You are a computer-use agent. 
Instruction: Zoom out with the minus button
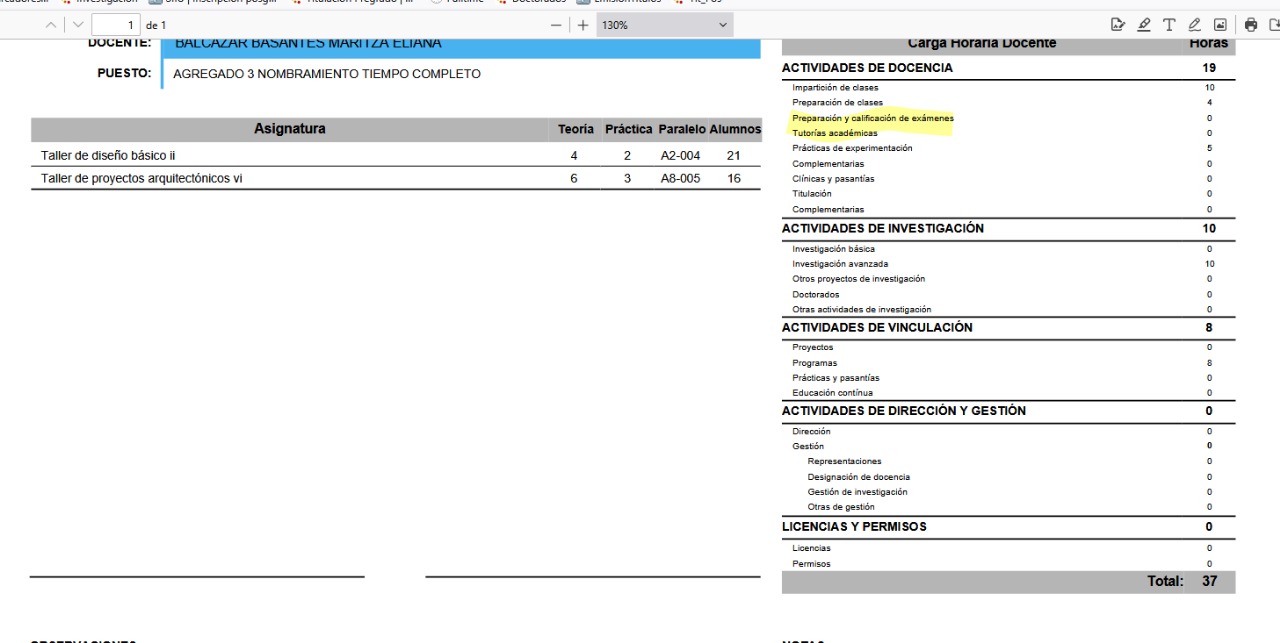coord(557,25)
